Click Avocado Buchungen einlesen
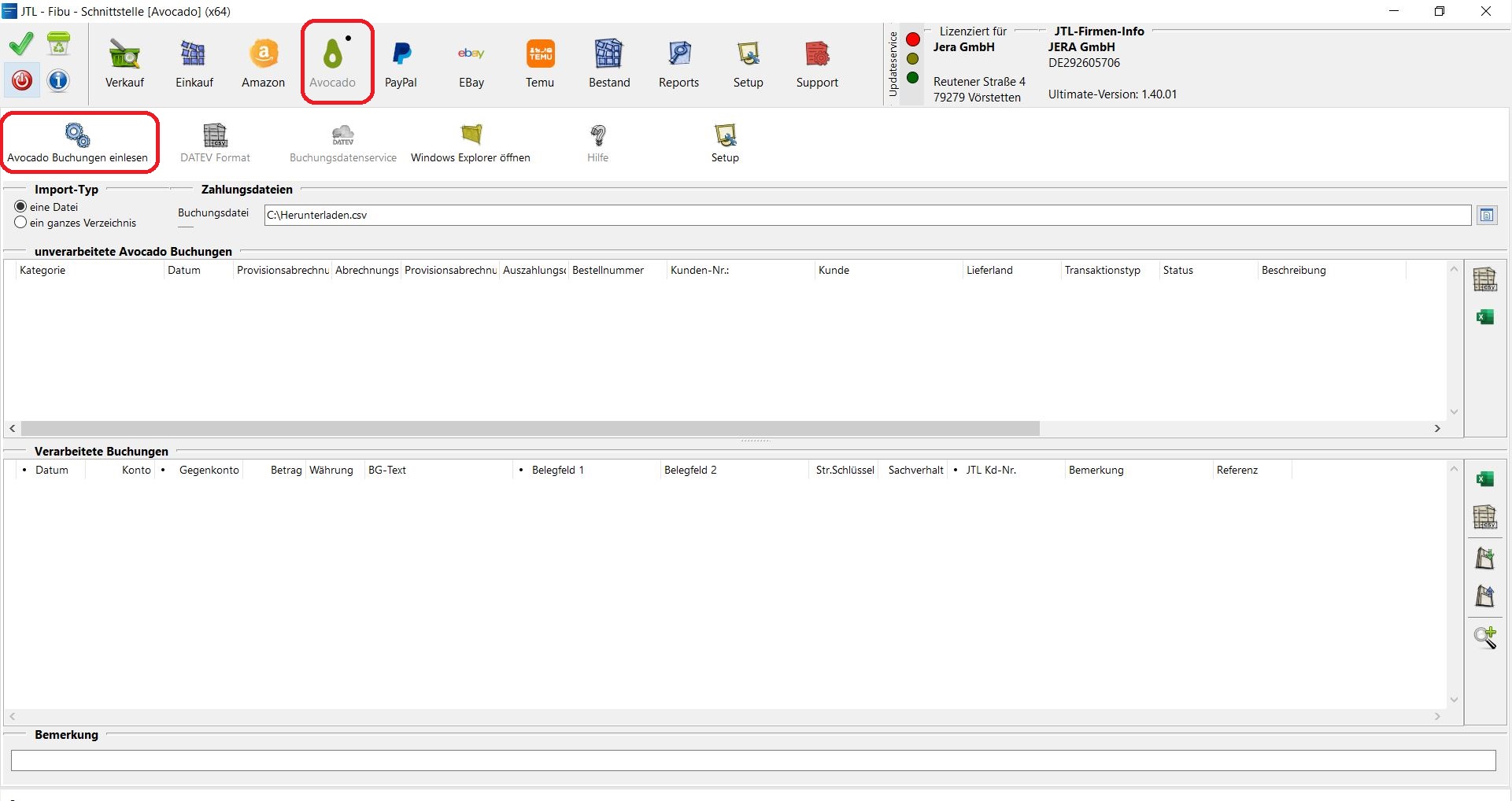This screenshot has height=801, width=1512. pos(78,142)
